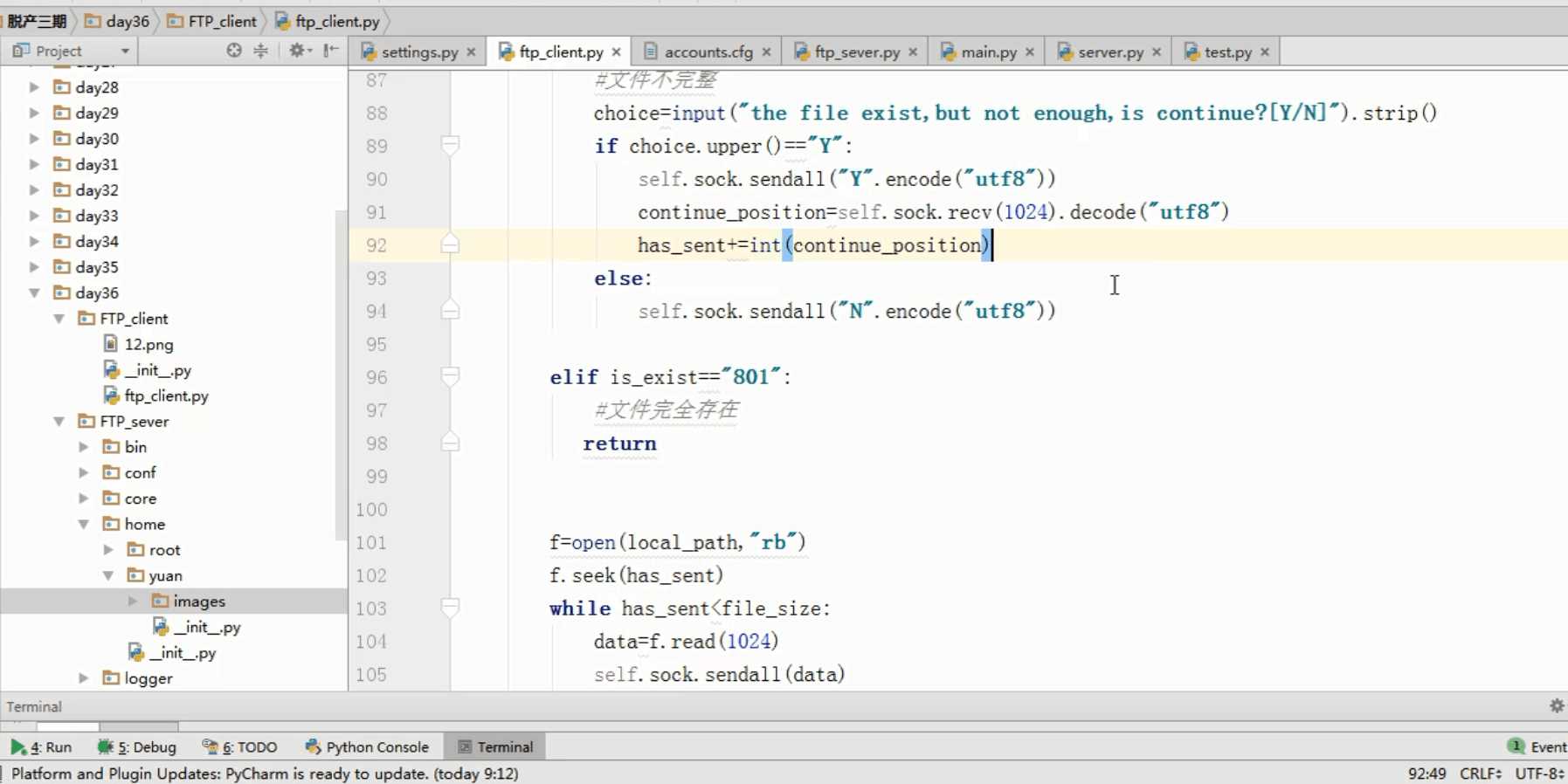Click breadcrumb FTP_client in navigation bar
This screenshot has height=784, width=1568.
[211, 21]
